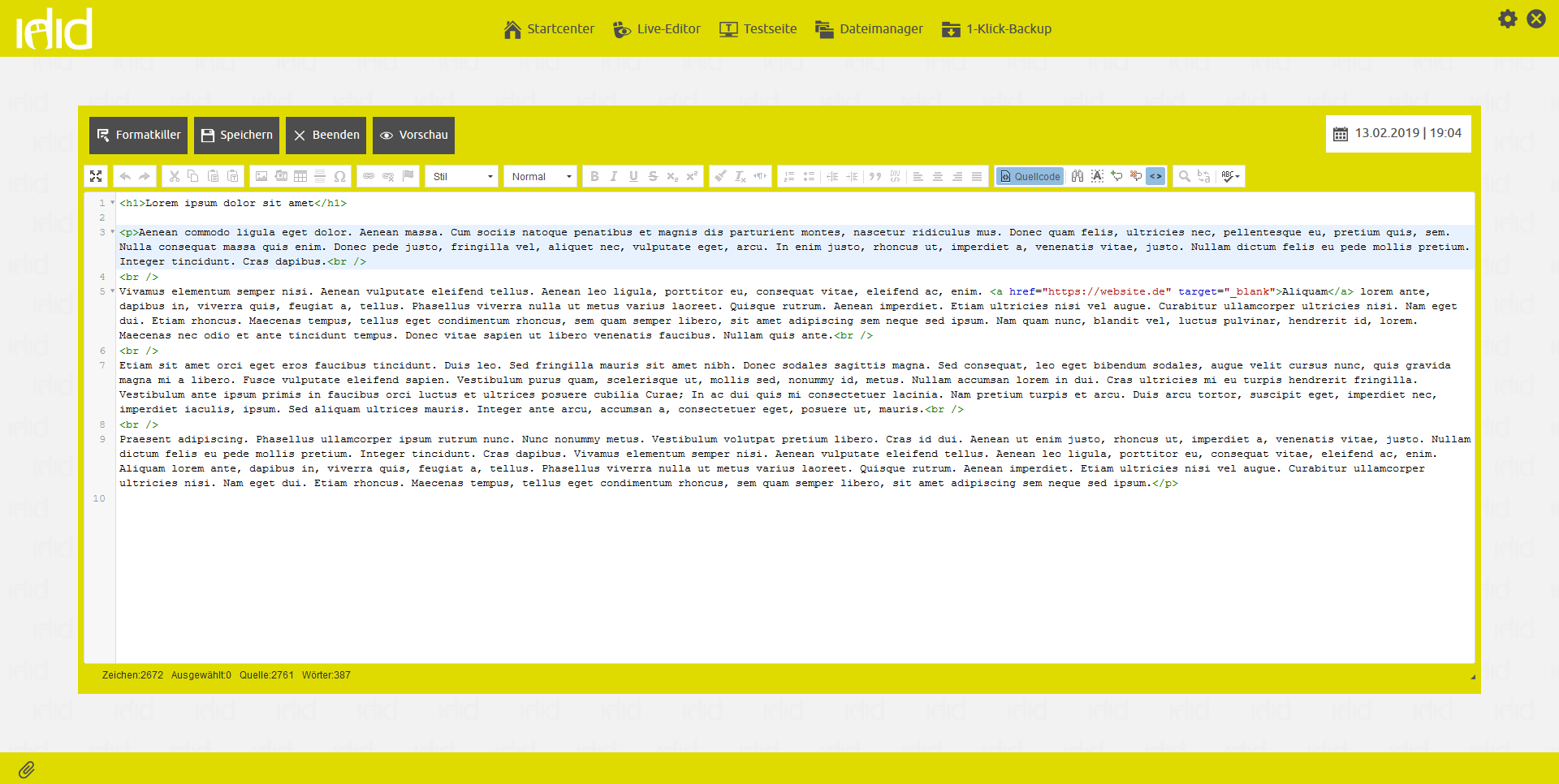This screenshot has width=1559, height=784.
Task: Toggle underline formatting button
Action: [633, 176]
